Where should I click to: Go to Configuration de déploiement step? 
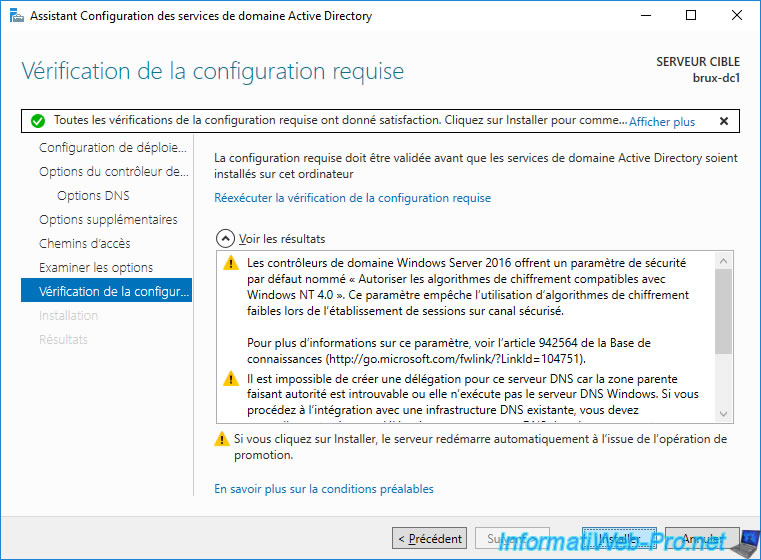pyautogui.click(x=113, y=148)
